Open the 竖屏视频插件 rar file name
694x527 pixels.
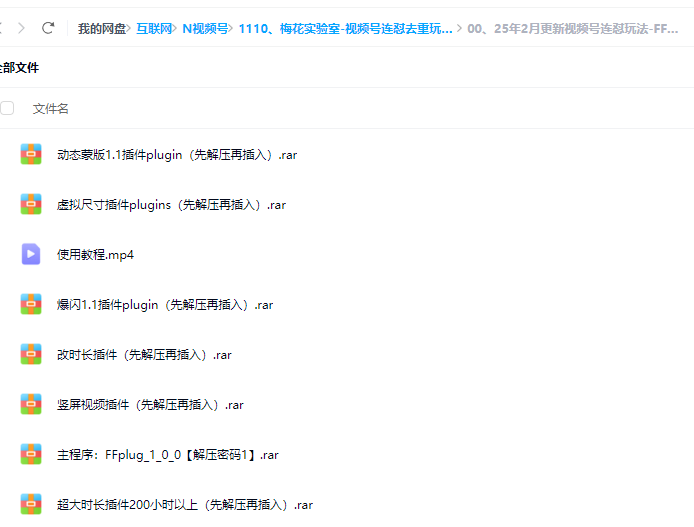click(150, 405)
